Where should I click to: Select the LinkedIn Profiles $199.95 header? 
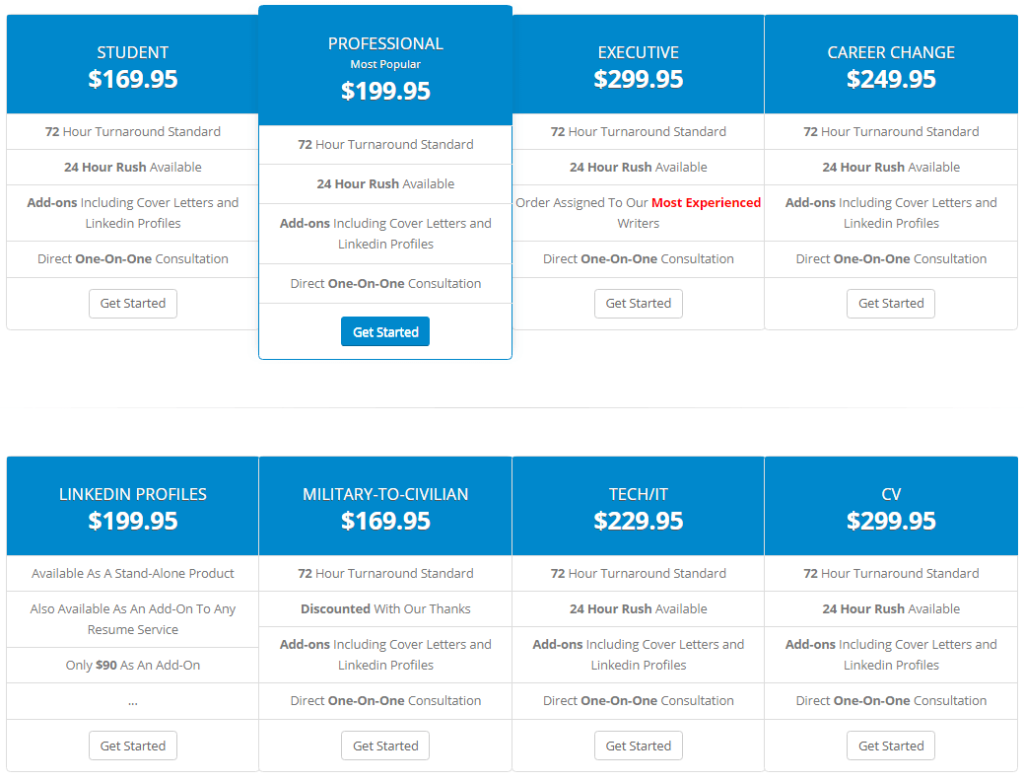(x=133, y=506)
